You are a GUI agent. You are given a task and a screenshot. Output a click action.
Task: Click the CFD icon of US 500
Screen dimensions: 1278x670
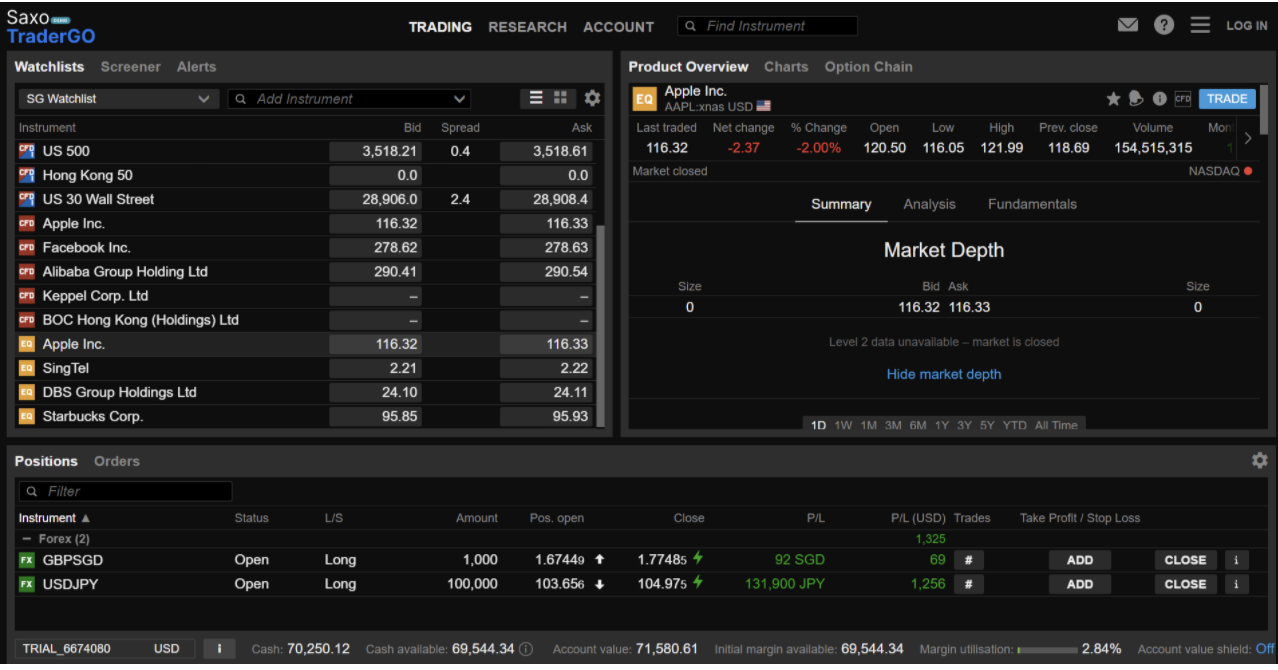[27, 151]
